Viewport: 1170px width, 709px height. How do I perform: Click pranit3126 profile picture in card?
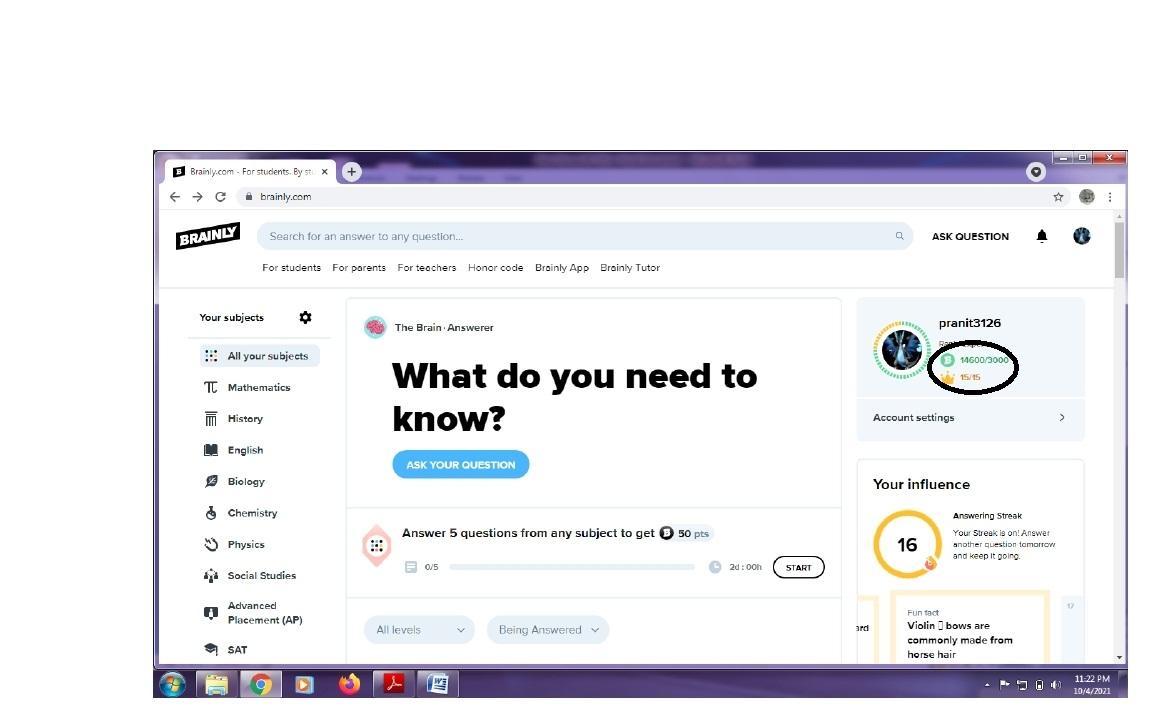[901, 349]
